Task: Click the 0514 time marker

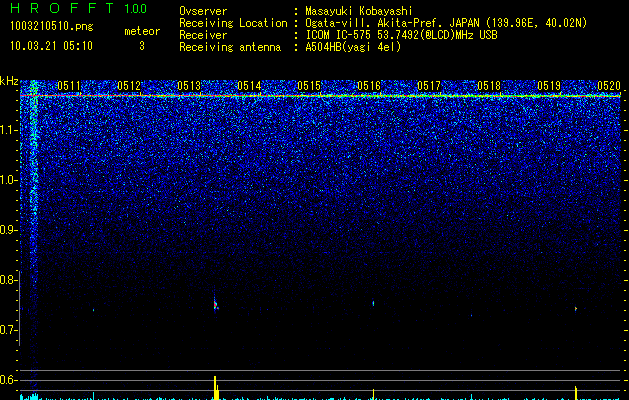Action: click(249, 86)
